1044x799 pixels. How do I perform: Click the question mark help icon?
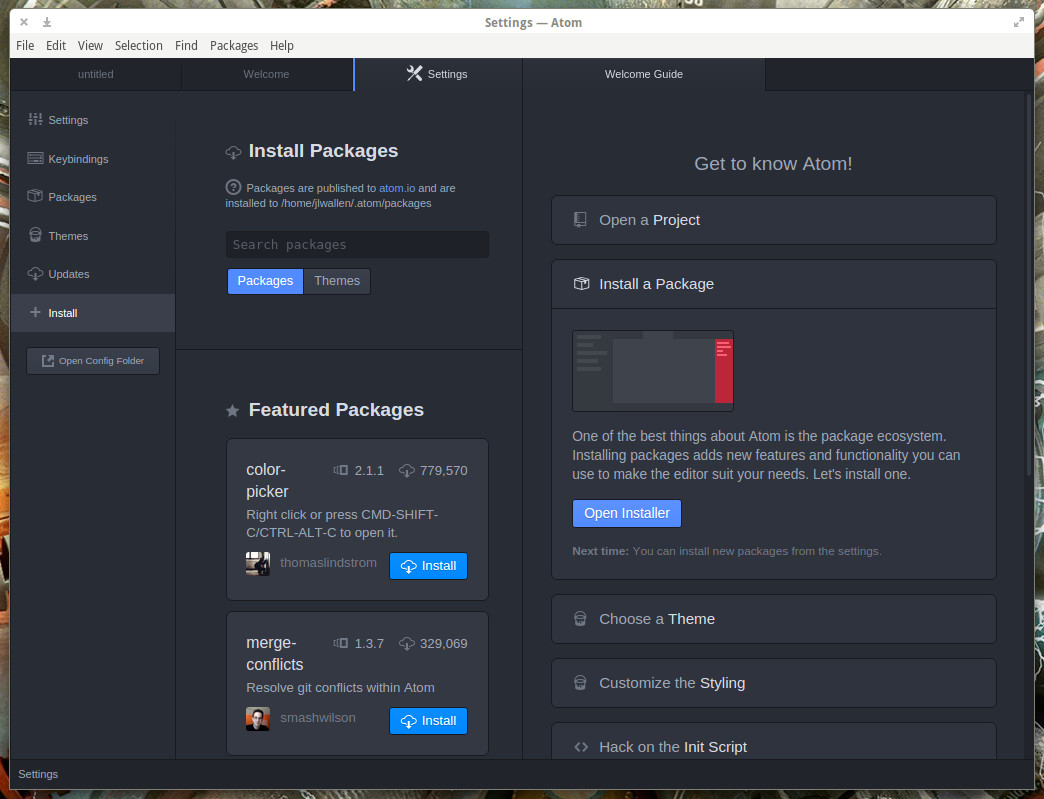click(233, 187)
